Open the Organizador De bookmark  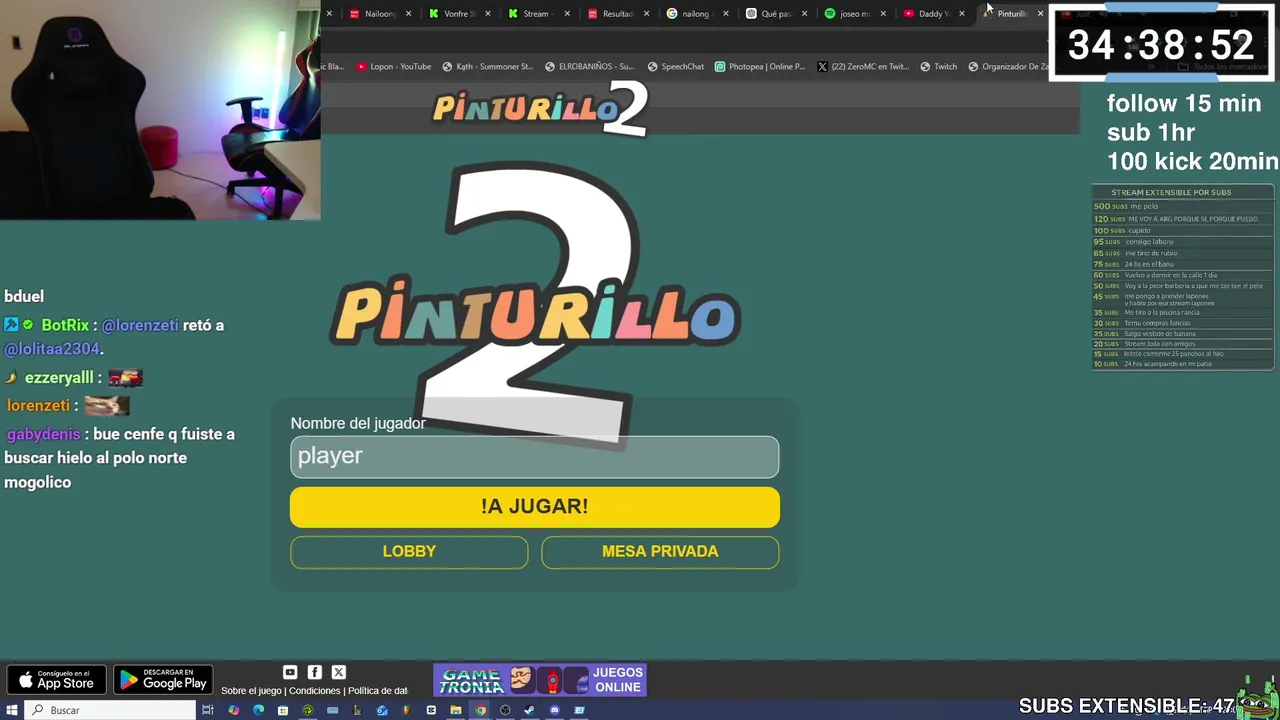[x=1009, y=67]
